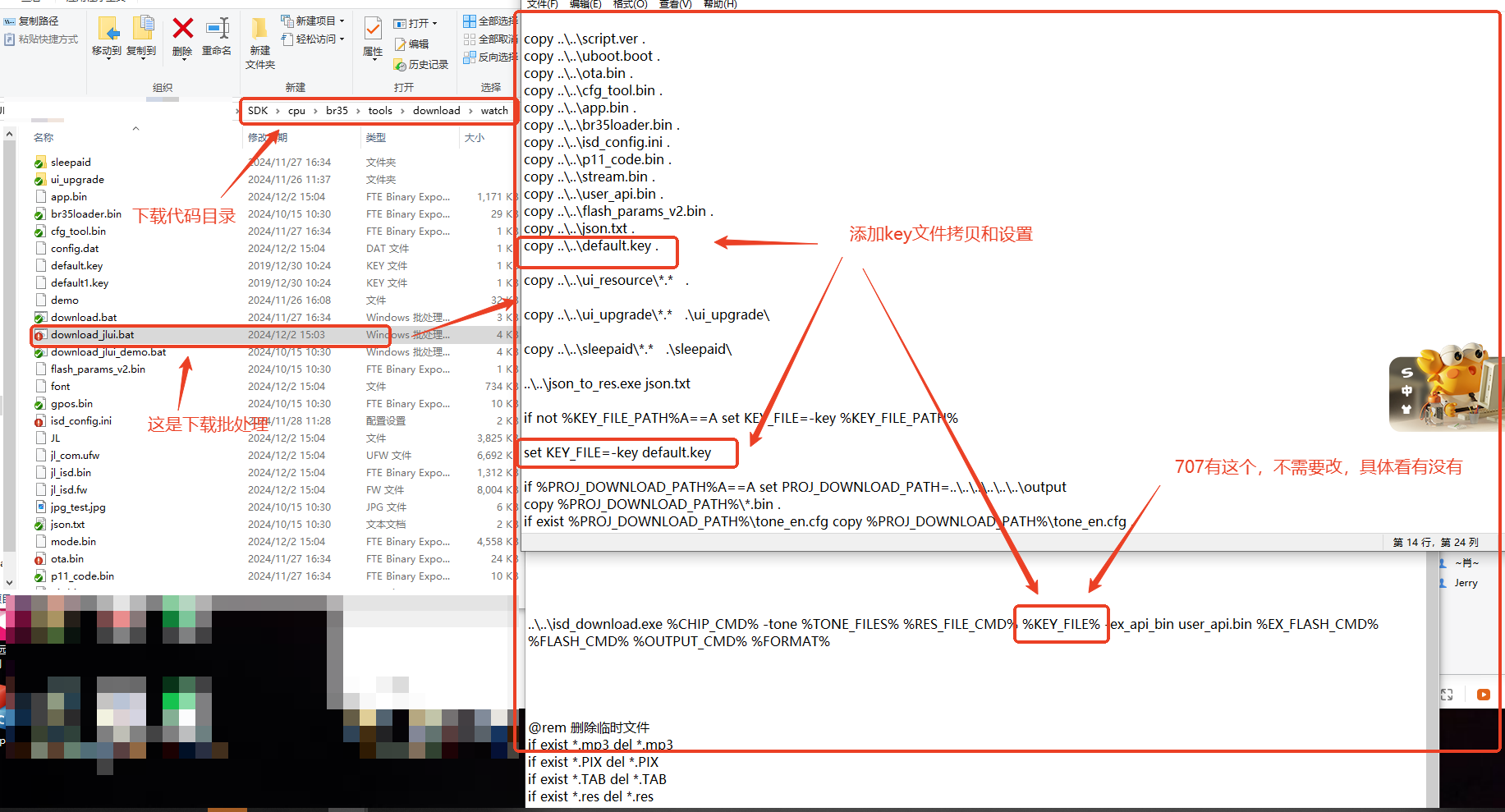Click the br35 breadcrumb in address bar
Screen dimensions: 1505x812
[x=337, y=110]
